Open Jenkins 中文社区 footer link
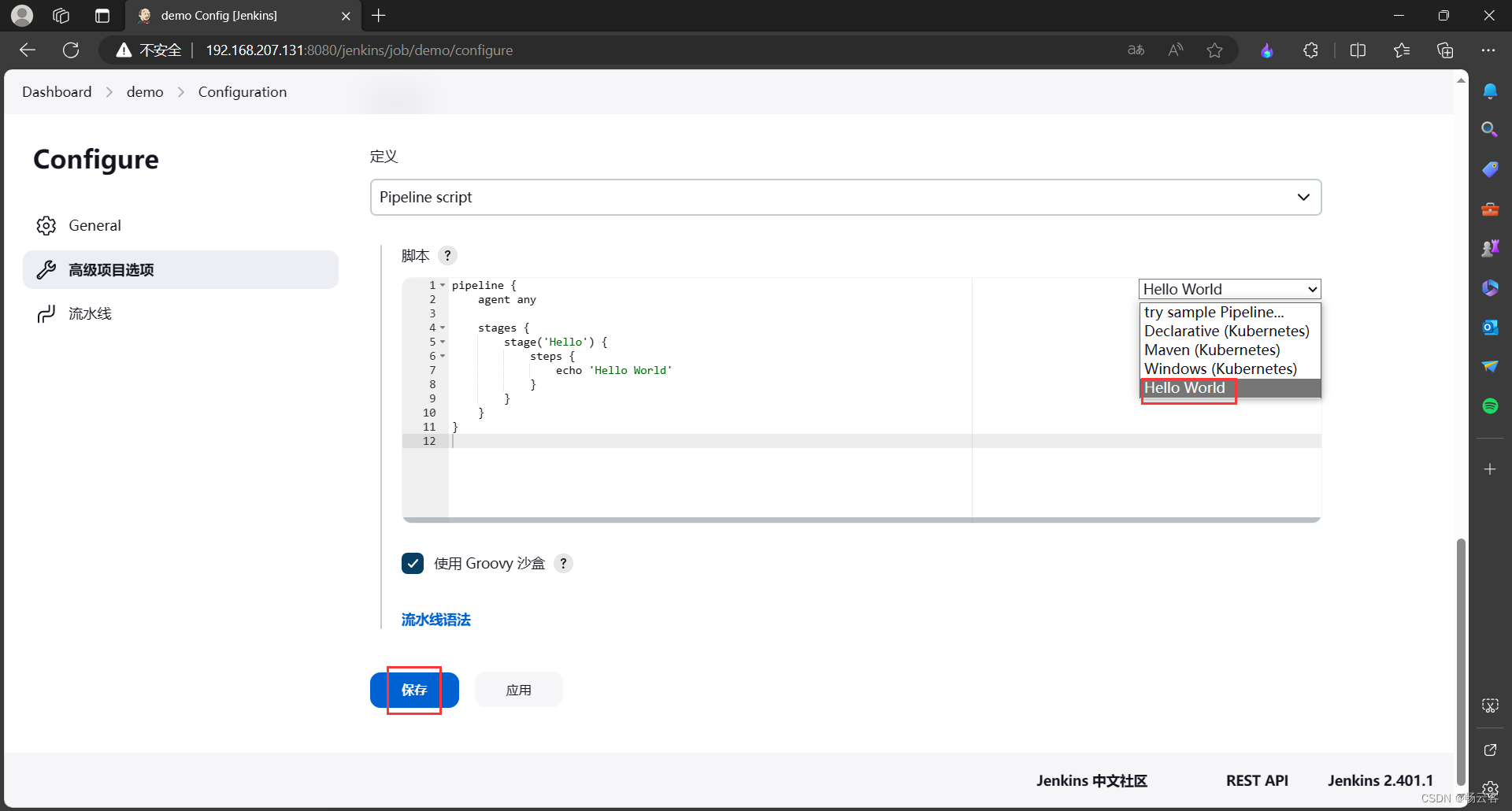Image resolution: width=1512 pixels, height=811 pixels. pos(1091,780)
